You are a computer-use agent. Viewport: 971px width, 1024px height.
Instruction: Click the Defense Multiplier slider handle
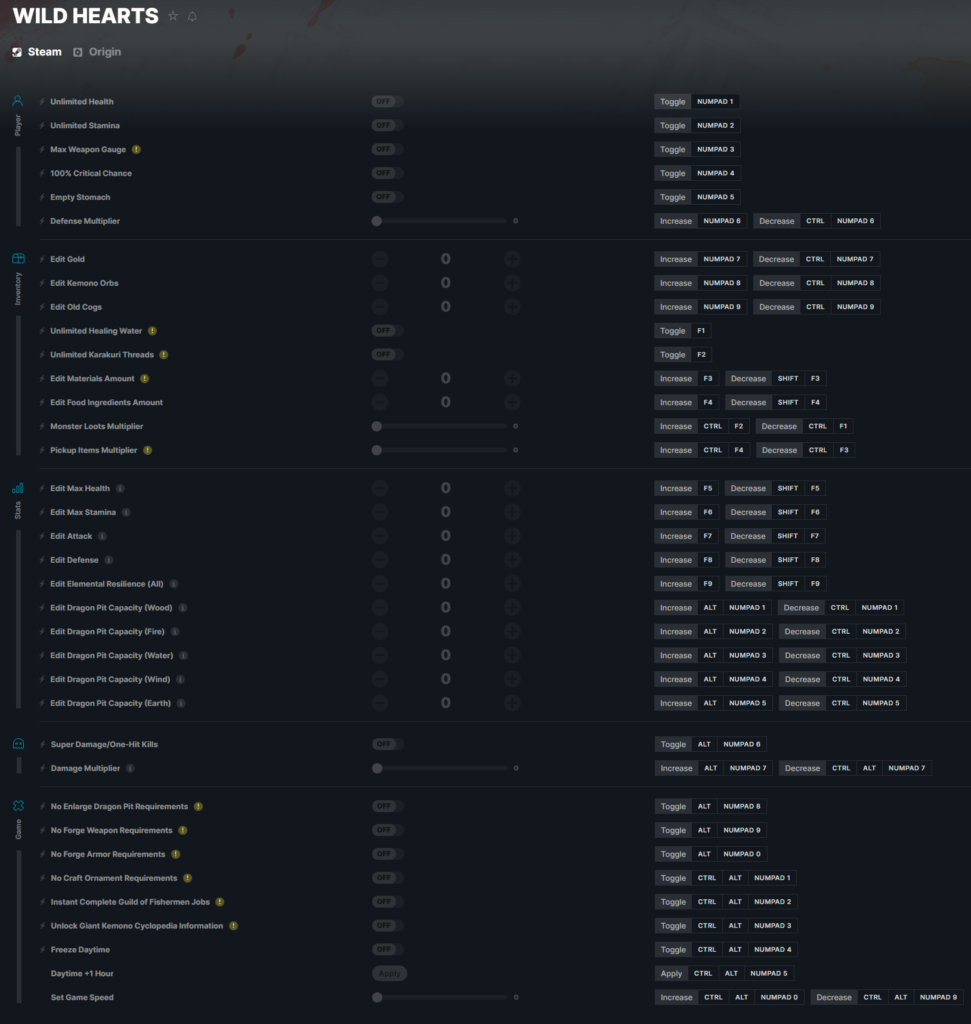377,221
